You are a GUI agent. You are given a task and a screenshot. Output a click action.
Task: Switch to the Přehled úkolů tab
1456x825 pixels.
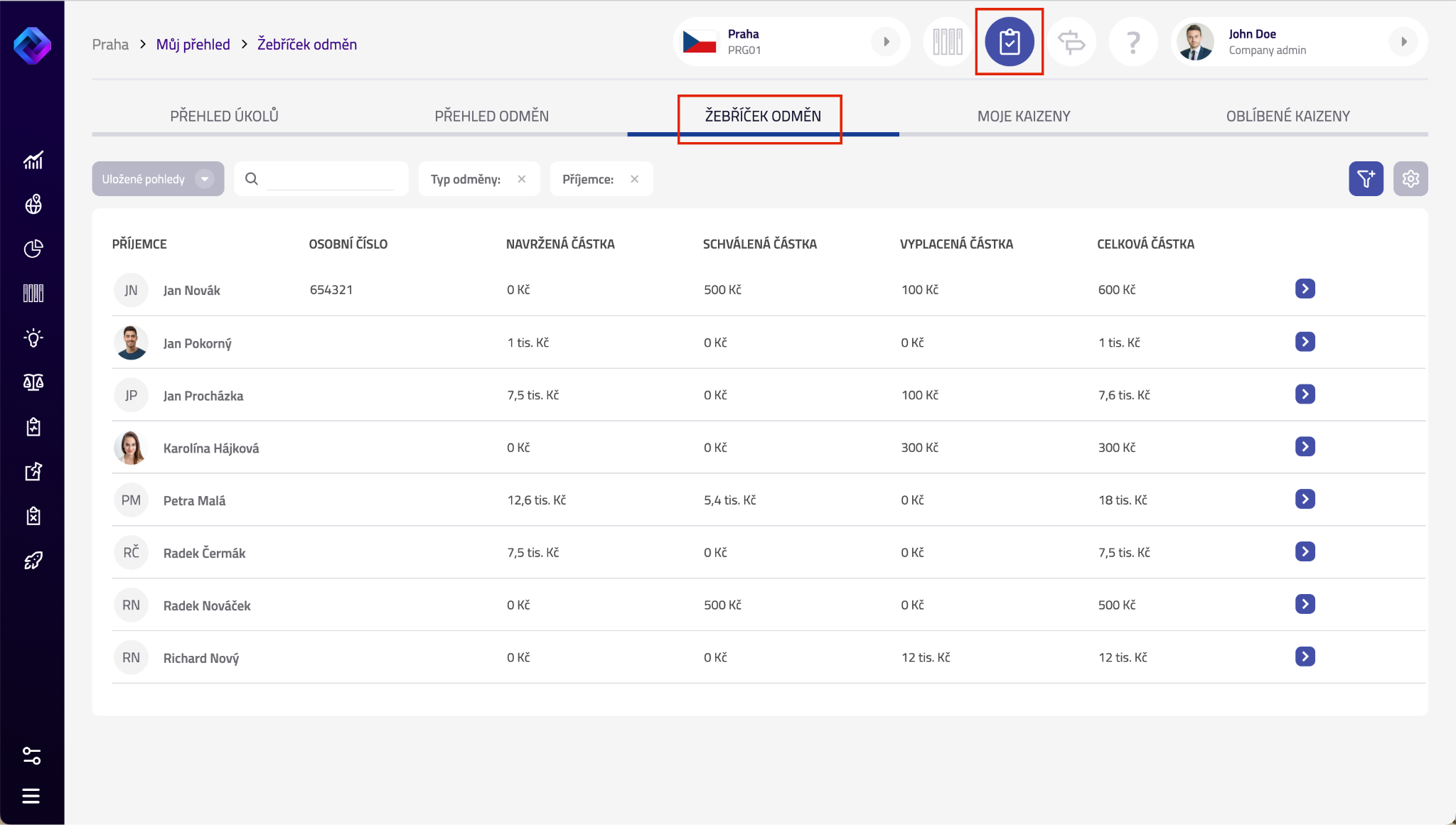[x=224, y=116]
